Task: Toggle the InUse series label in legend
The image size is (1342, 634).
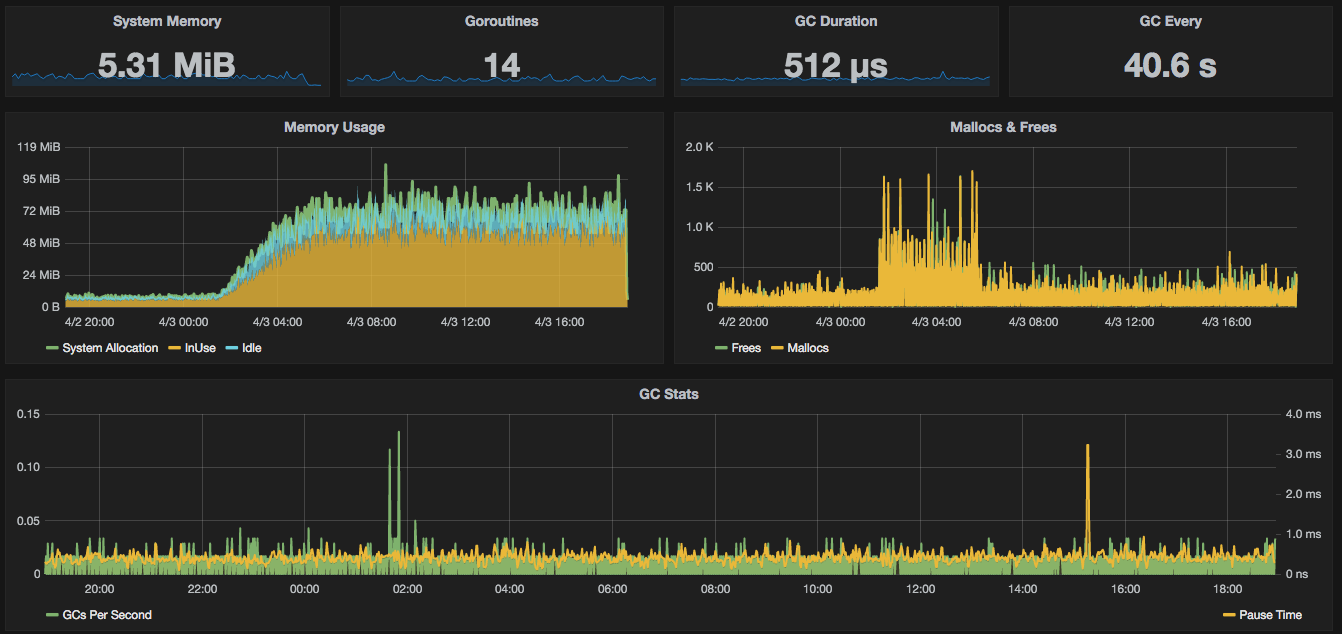Action: [200, 348]
